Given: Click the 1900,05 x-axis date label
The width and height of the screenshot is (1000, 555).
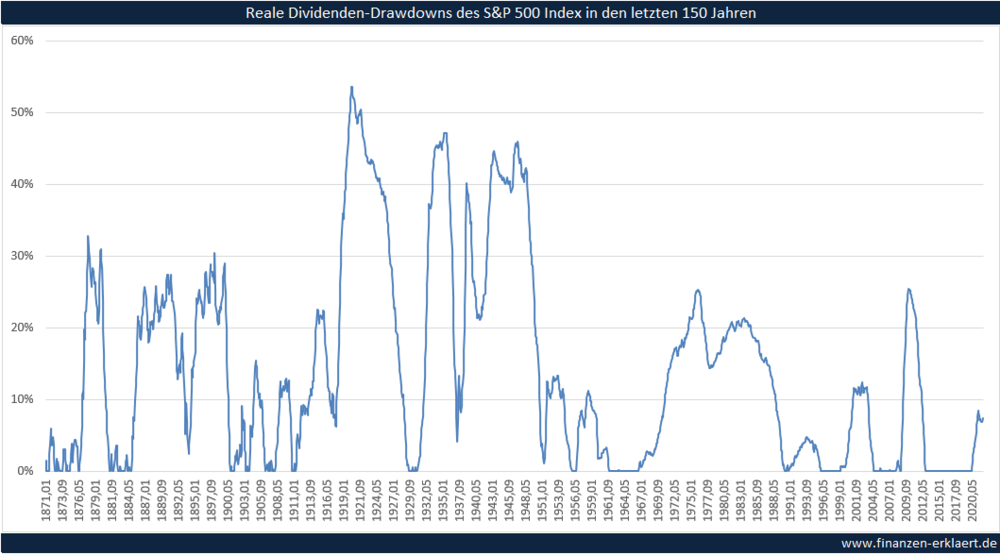Looking at the screenshot, I should point(228,500).
